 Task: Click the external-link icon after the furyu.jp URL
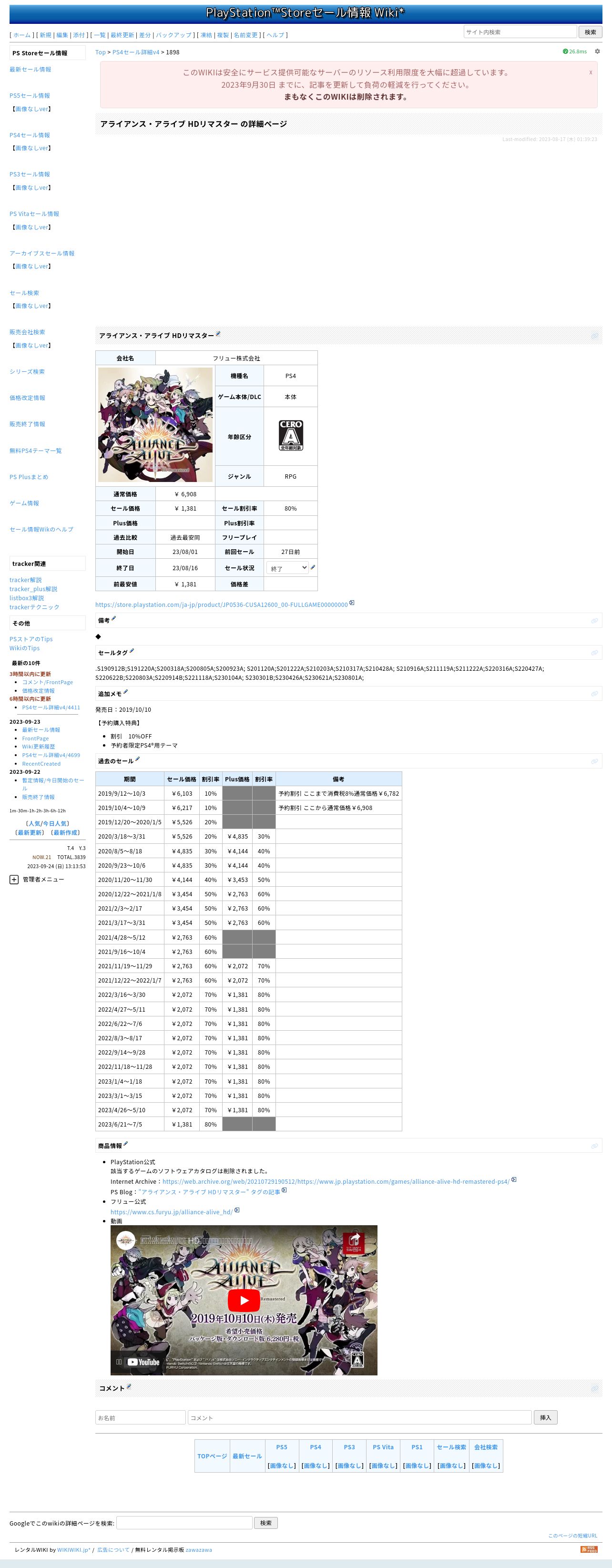(236, 1210)
